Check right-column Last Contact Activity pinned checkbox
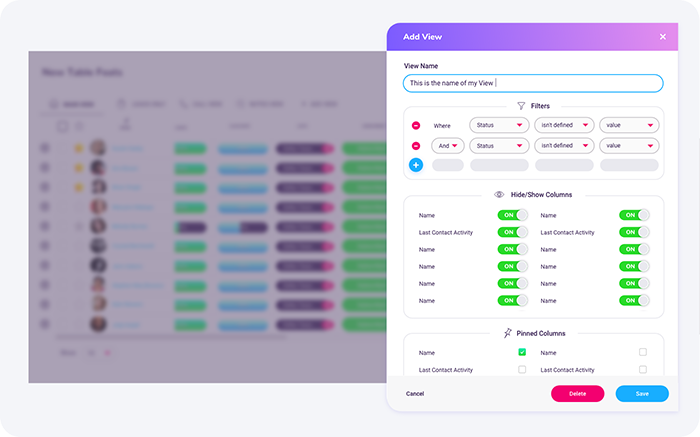Screen dimensions: 700x437 pos(643,369)
